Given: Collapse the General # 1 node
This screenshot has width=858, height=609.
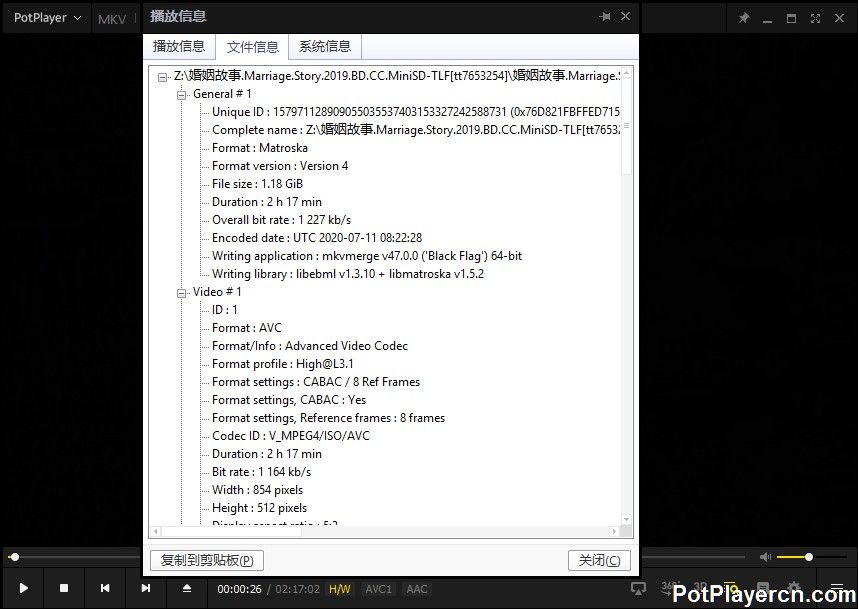Looking at the screenshot, I should (182, 95).
